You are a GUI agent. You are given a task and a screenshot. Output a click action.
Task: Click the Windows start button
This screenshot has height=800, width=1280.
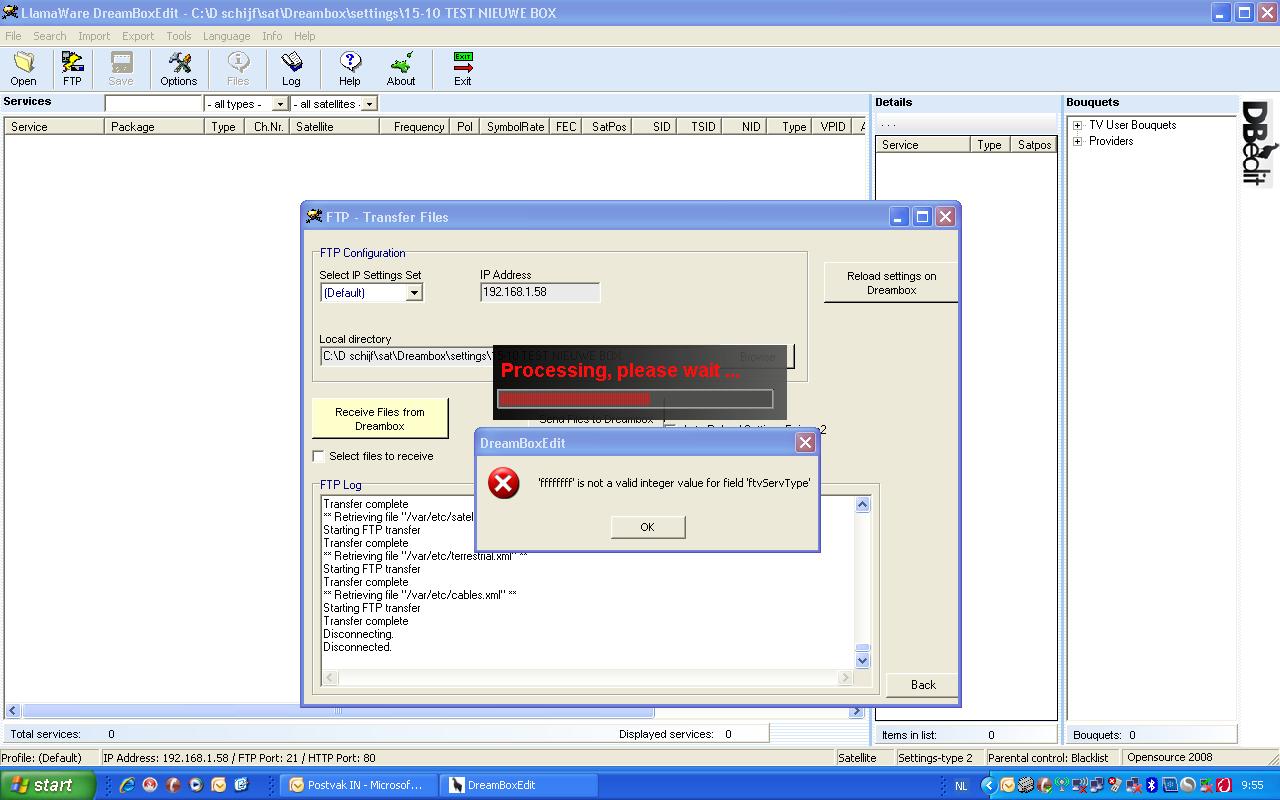[x=48, y=785]
